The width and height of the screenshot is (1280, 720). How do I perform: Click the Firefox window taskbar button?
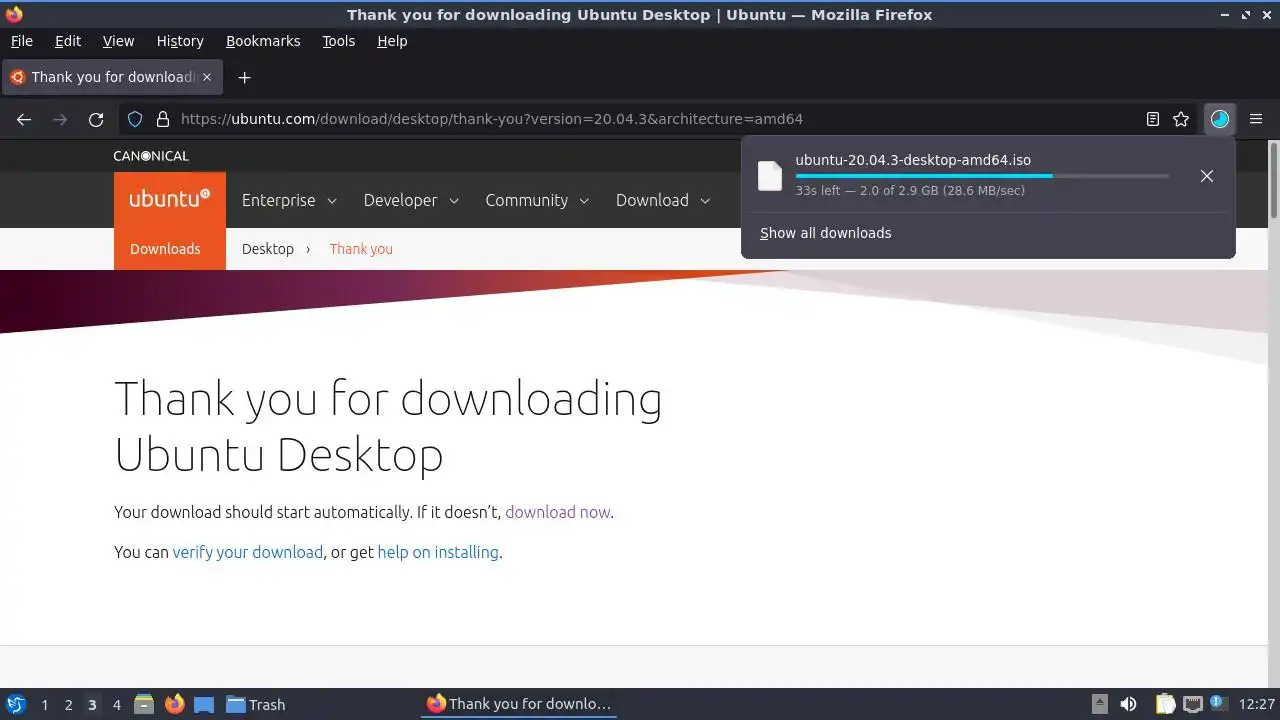(x=518, y=704)
